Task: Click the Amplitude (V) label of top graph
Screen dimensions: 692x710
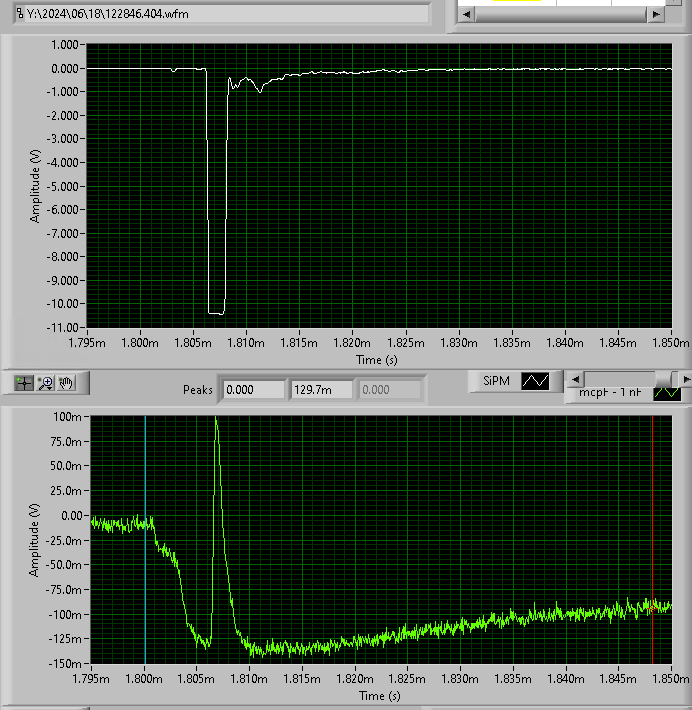Action: (35, 187)
